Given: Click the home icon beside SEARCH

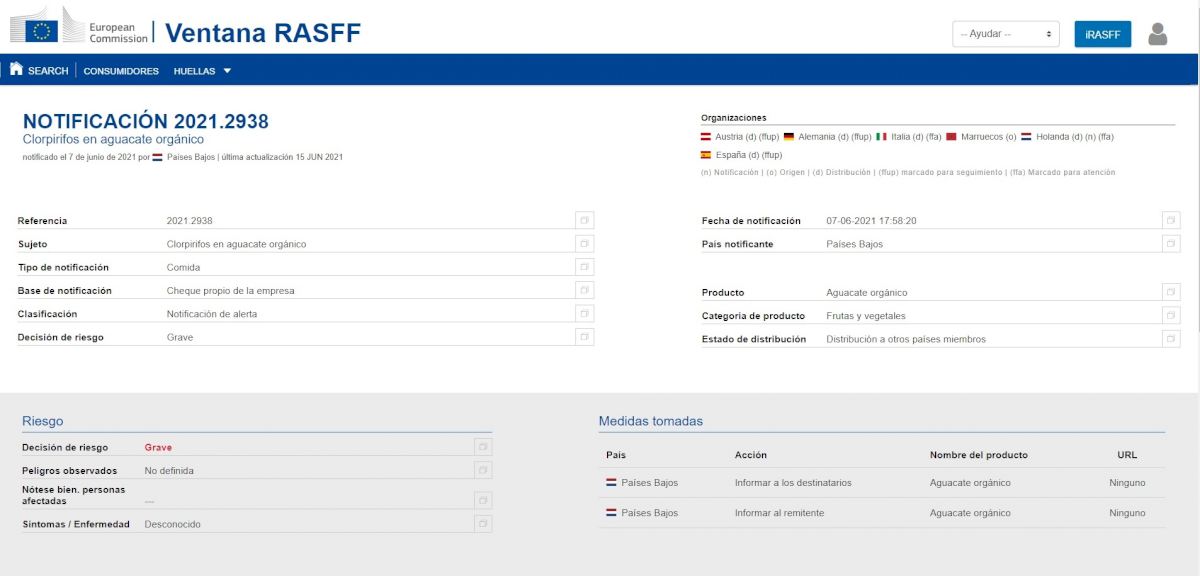Looking at the screenshot, I should [x=16, y=70].
